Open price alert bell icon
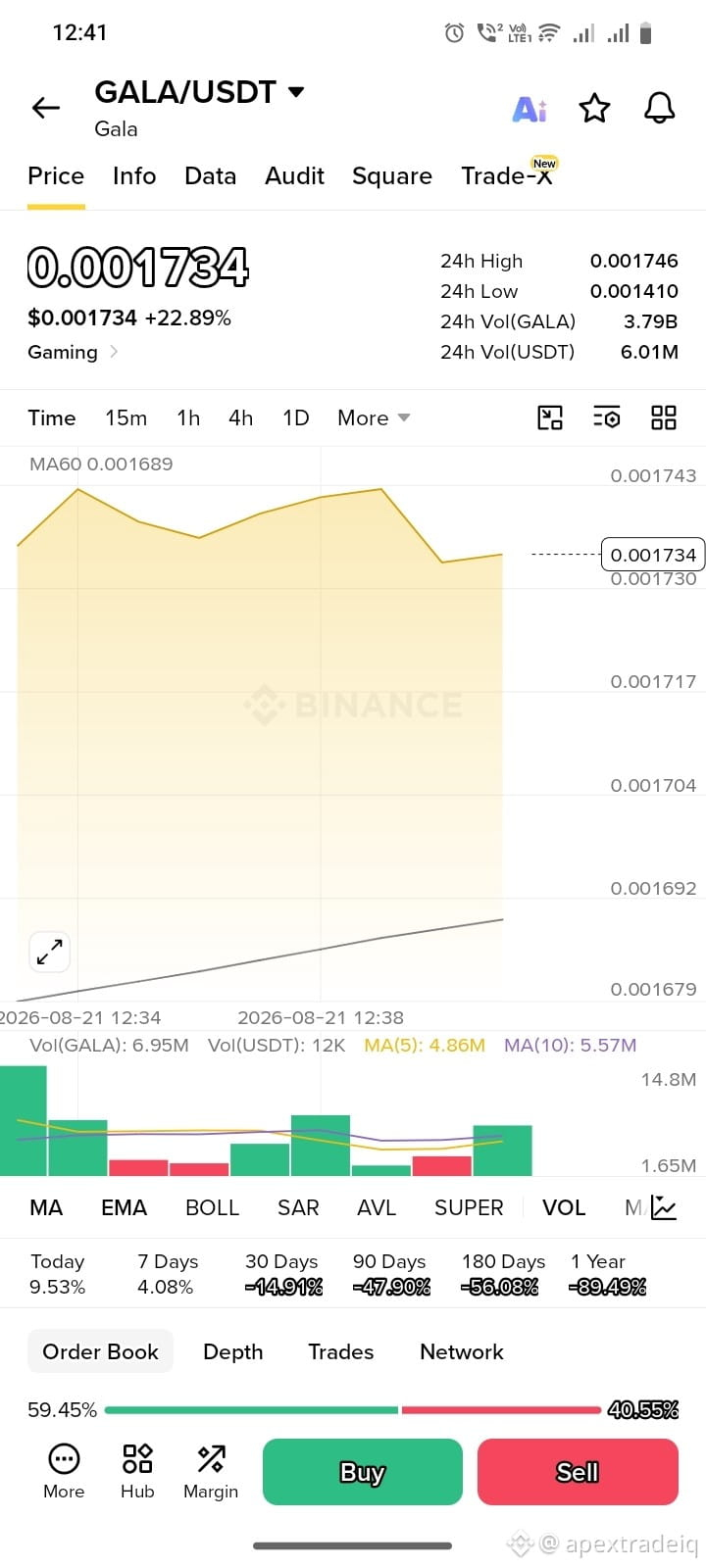 [660, 108]
